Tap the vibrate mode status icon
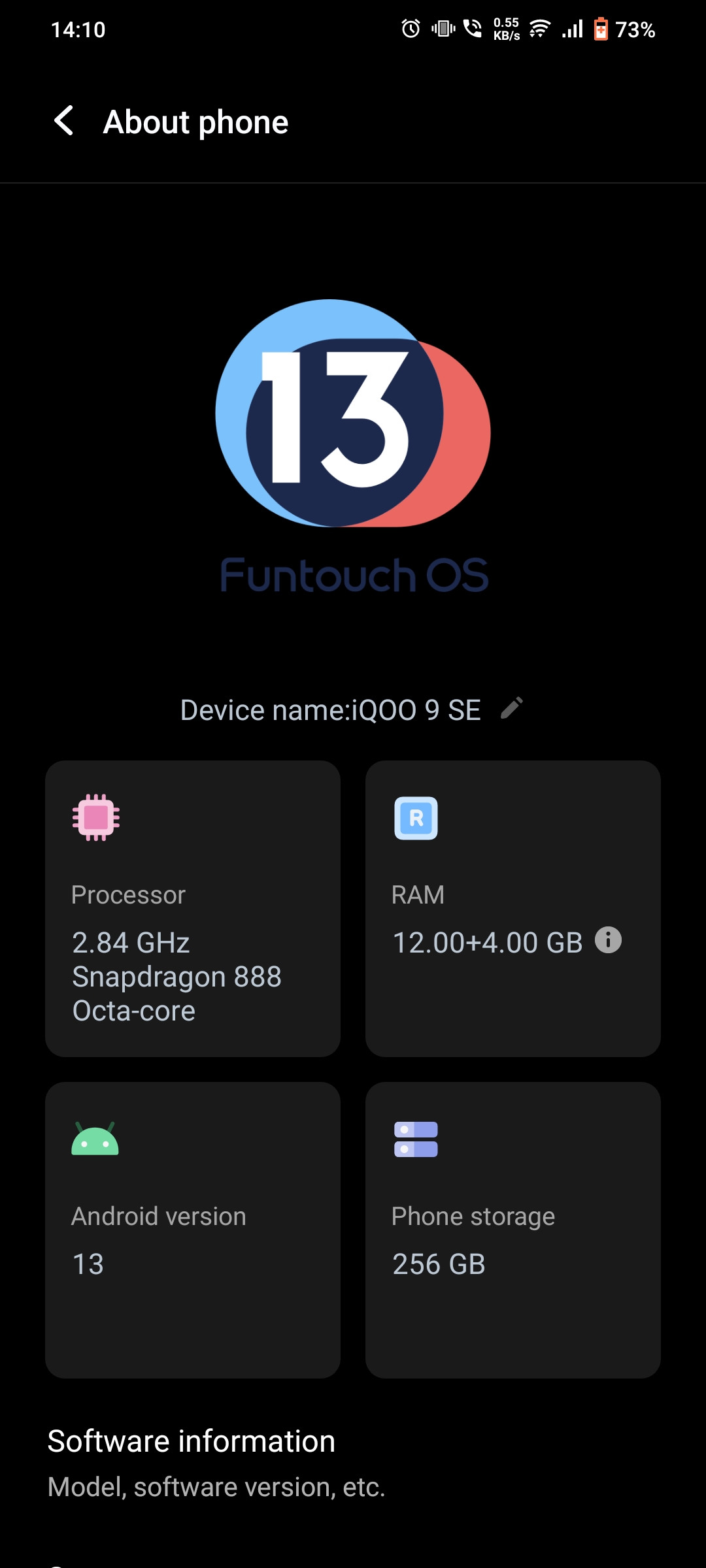 [443, 29]
